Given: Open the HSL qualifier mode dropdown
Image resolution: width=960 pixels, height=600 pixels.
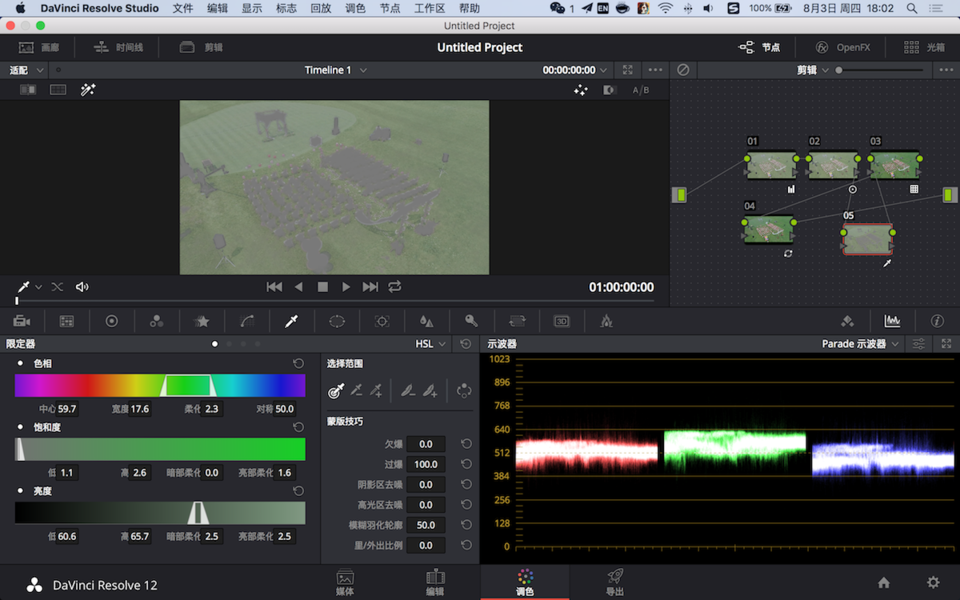Looking at the screenshot, I should [x=431, y=344].
